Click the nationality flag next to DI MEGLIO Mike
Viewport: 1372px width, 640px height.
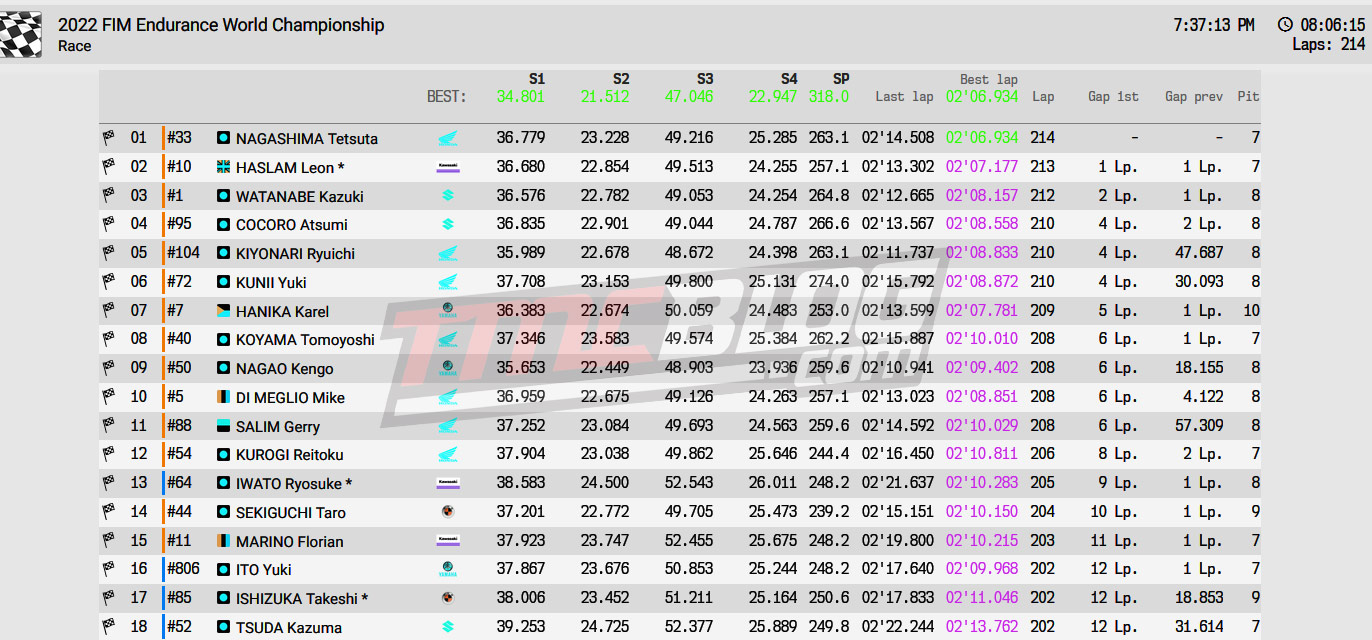(x=224, y=397)
